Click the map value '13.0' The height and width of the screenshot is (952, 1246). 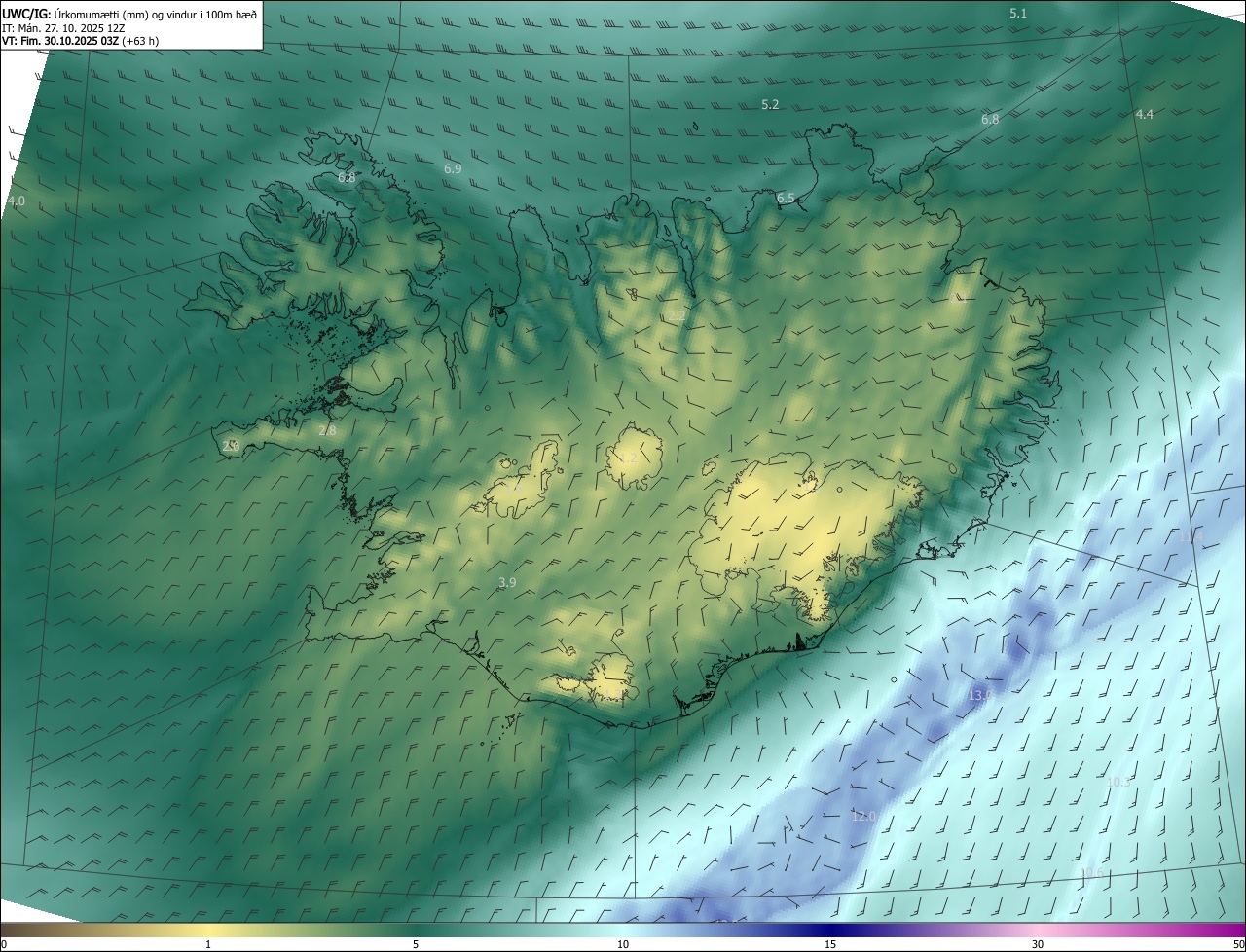[x=981, y=695]
